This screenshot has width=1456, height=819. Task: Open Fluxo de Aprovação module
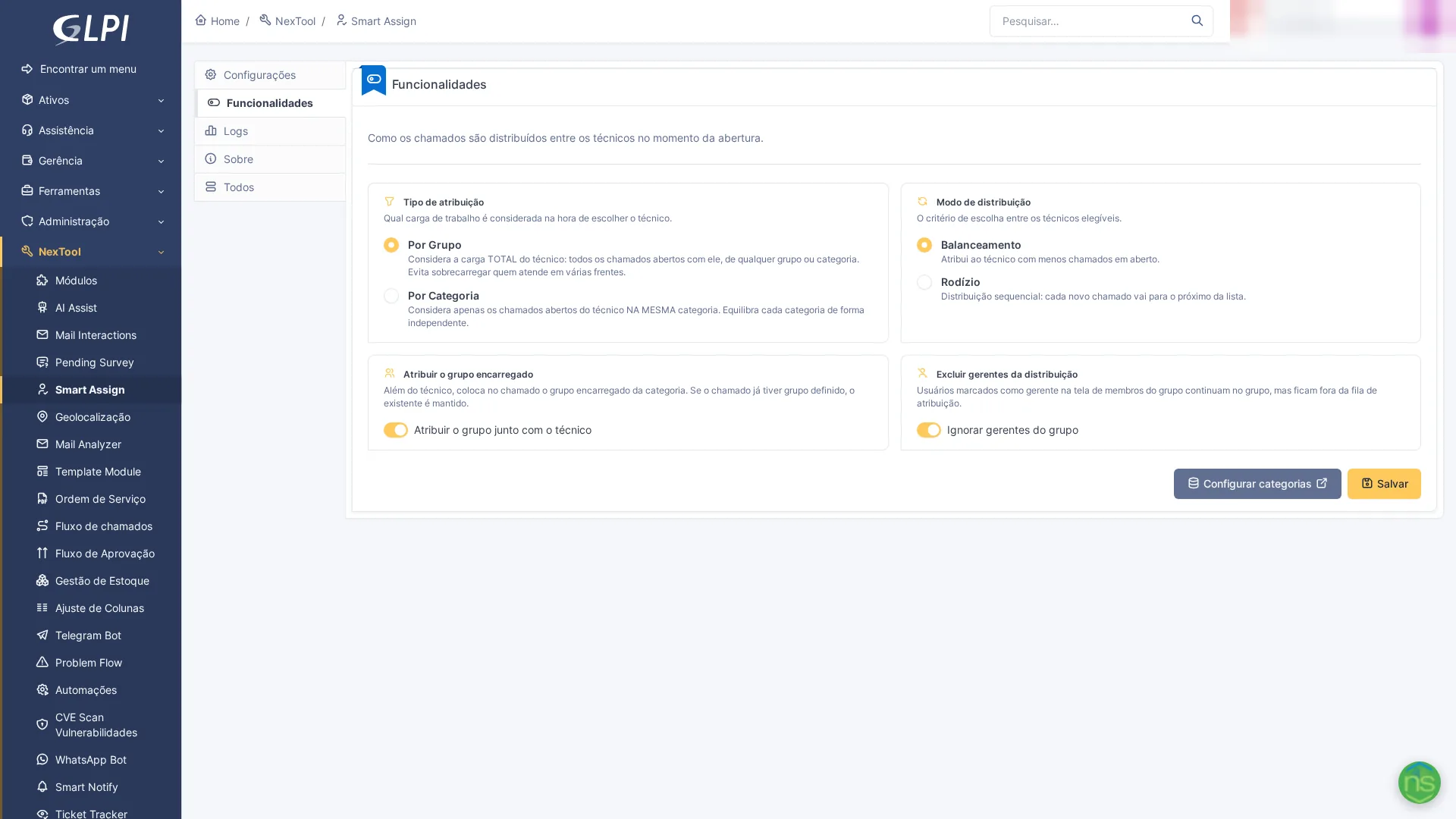[x=92, y=554]
